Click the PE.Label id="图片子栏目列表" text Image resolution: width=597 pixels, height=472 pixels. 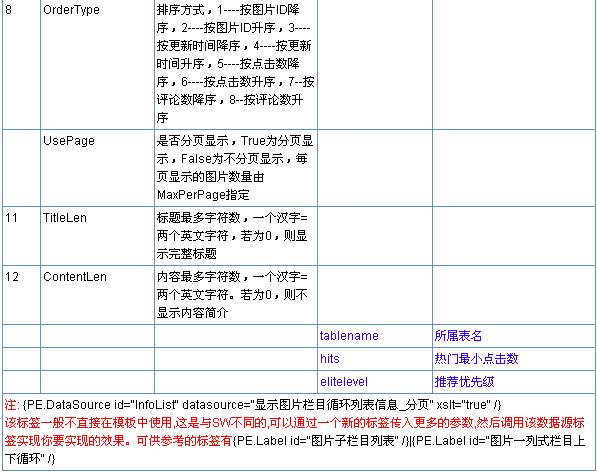pos(321,441)
